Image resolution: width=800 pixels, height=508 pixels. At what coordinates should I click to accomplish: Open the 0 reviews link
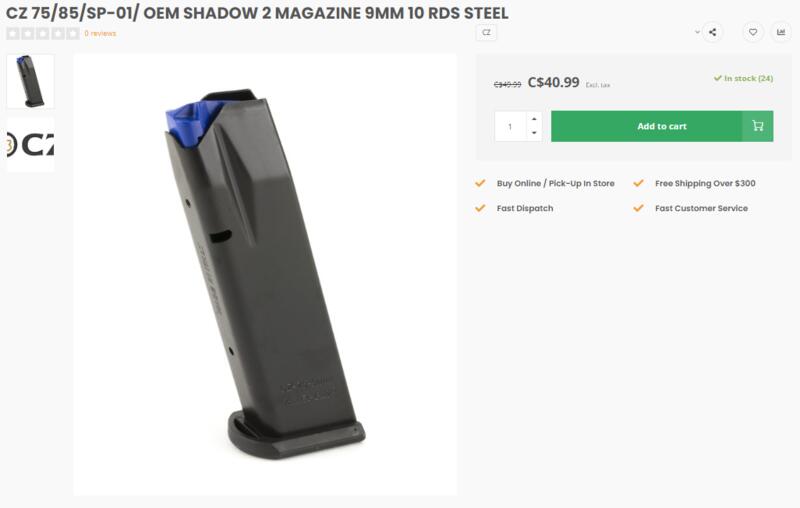click(100, 34)
